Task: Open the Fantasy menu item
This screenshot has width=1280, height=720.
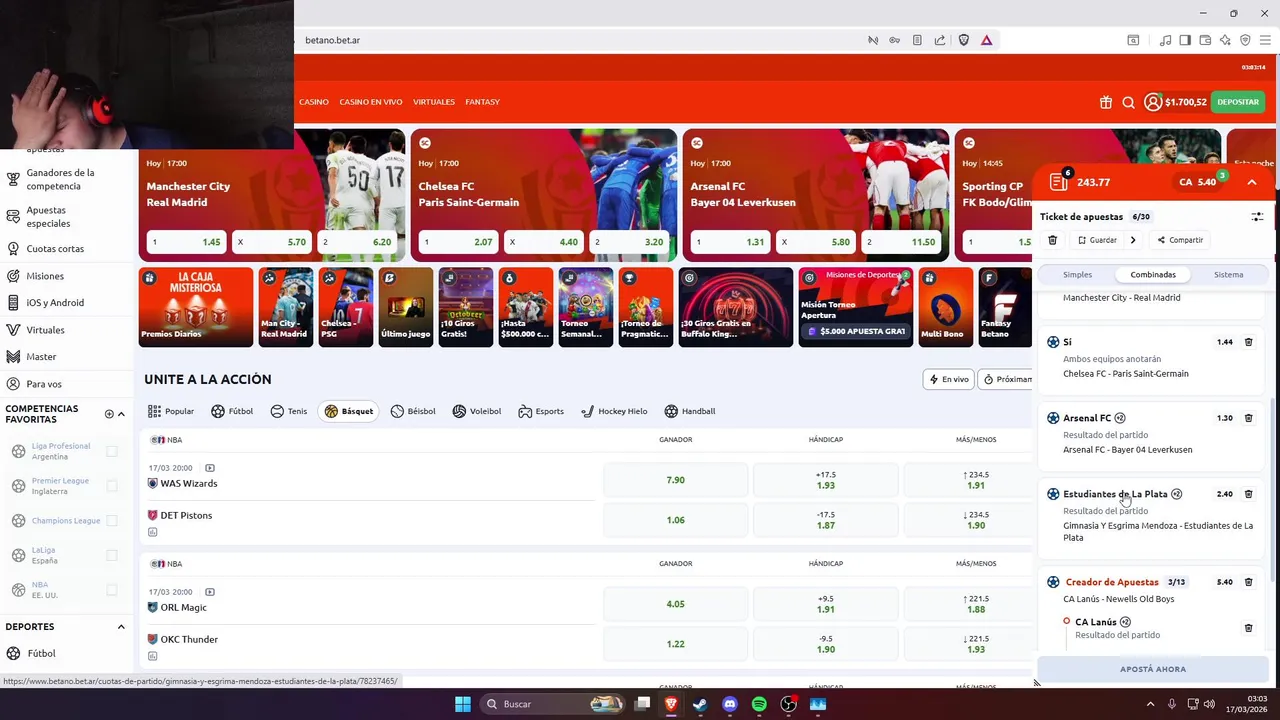Action: (x=482, y=102)
